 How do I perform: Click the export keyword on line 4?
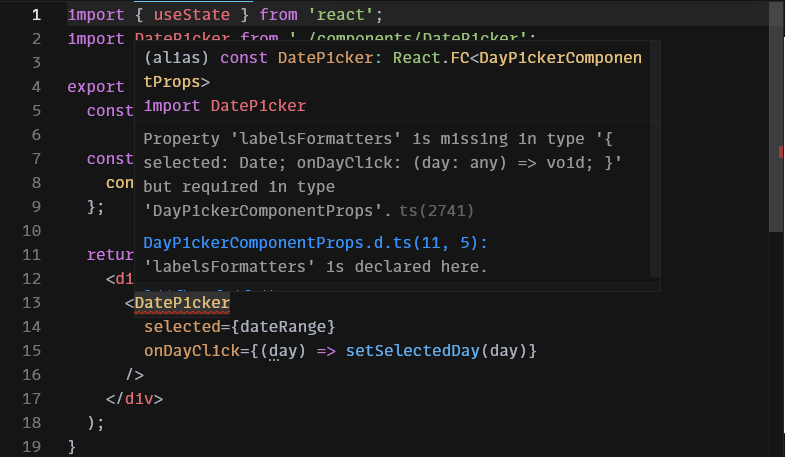[96, 87]
